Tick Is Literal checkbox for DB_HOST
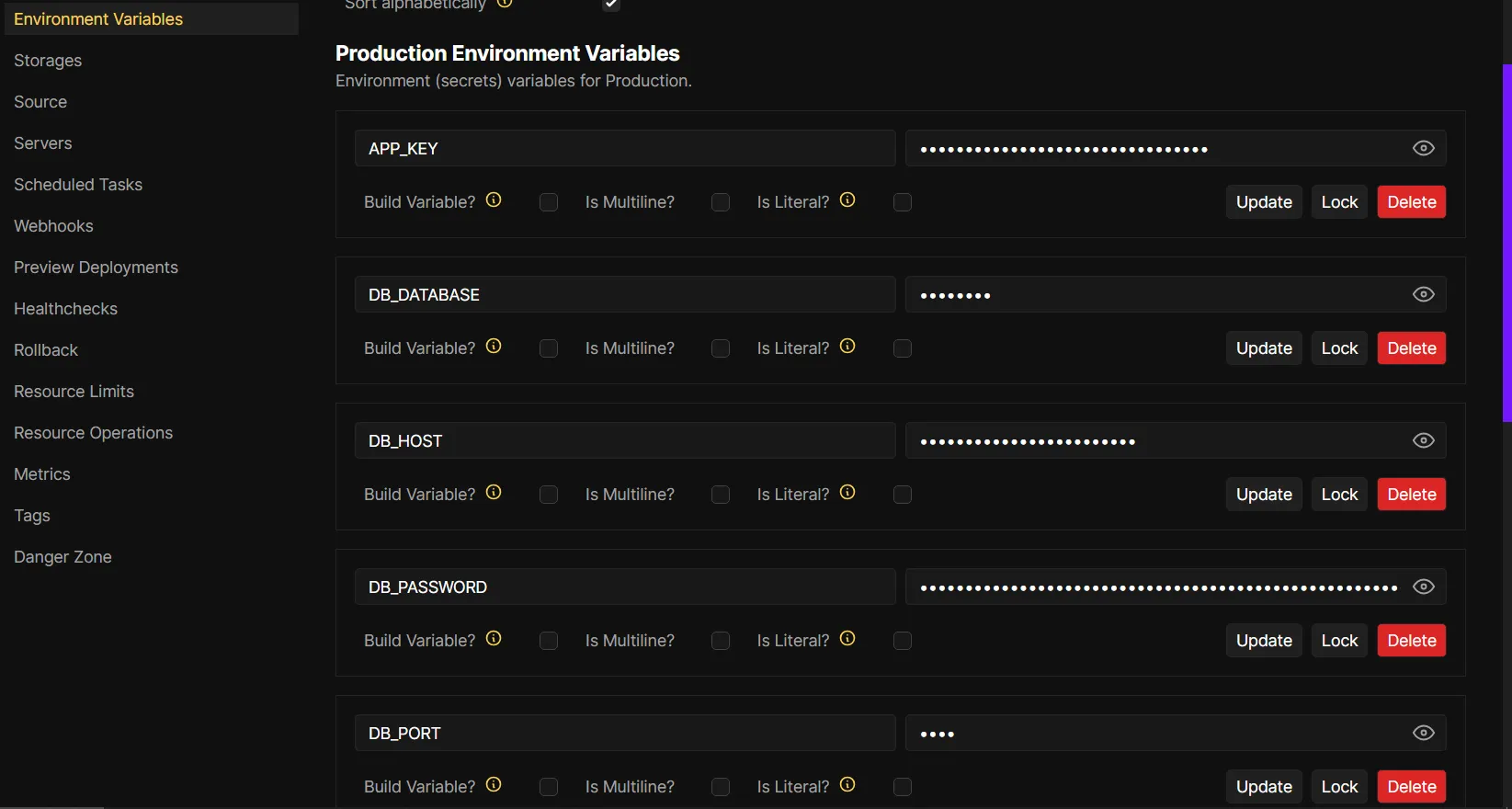 coord(903,495)
